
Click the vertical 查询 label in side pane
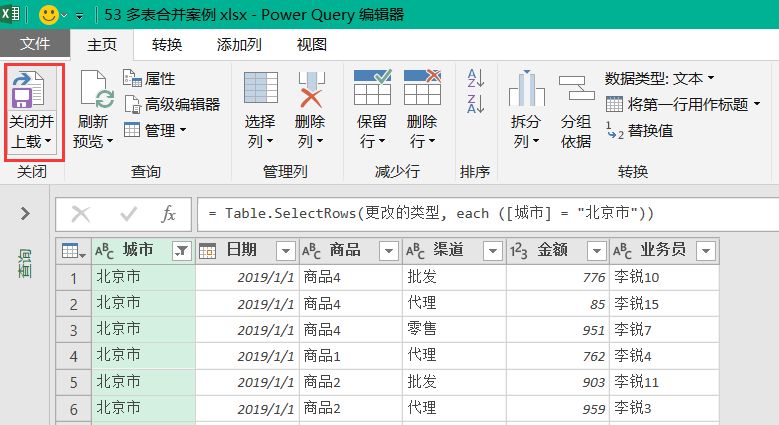[25, 263]
